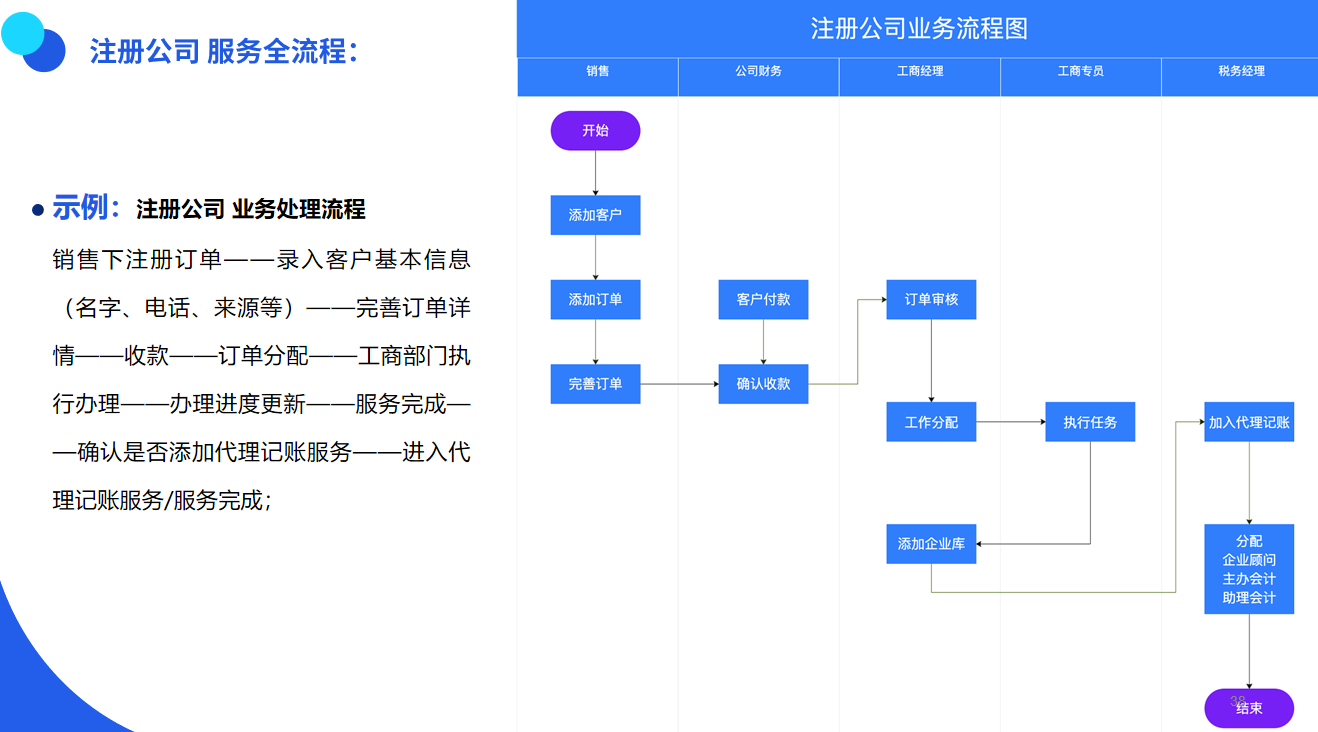
Task: Select the 订单审核 box
Action: point(931,300)
